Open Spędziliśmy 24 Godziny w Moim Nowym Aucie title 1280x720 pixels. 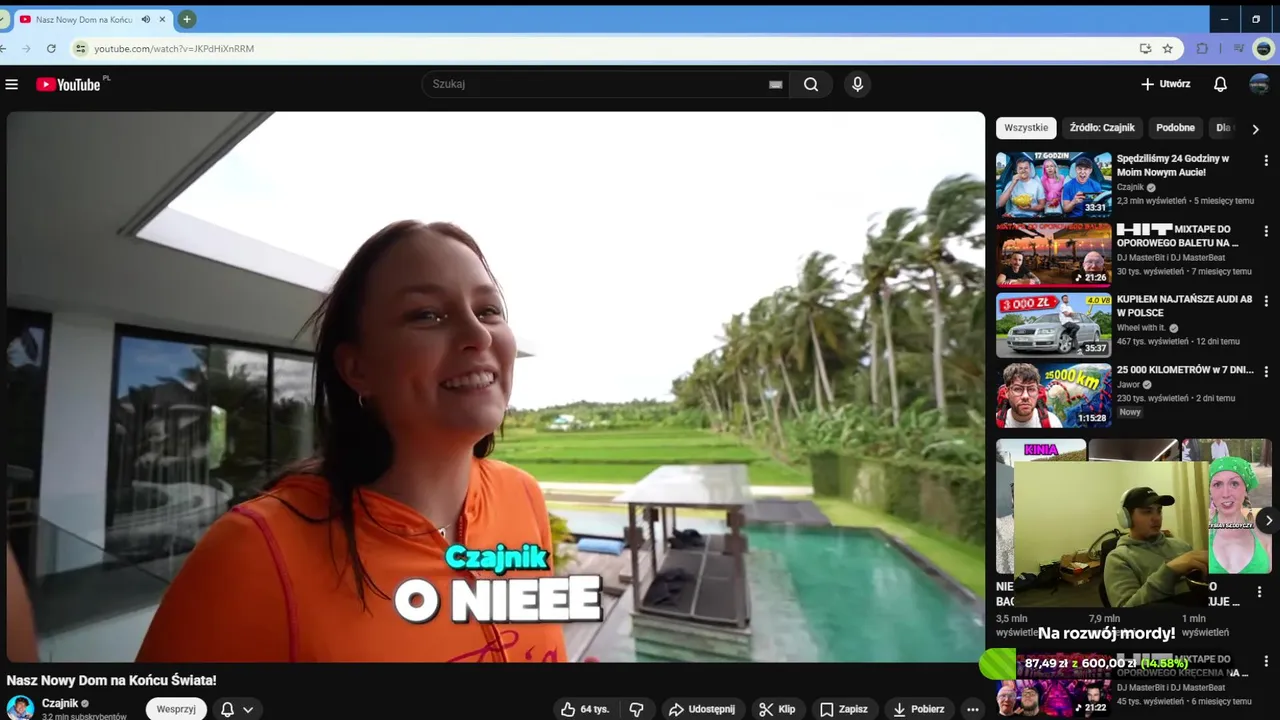(1173, 165)
